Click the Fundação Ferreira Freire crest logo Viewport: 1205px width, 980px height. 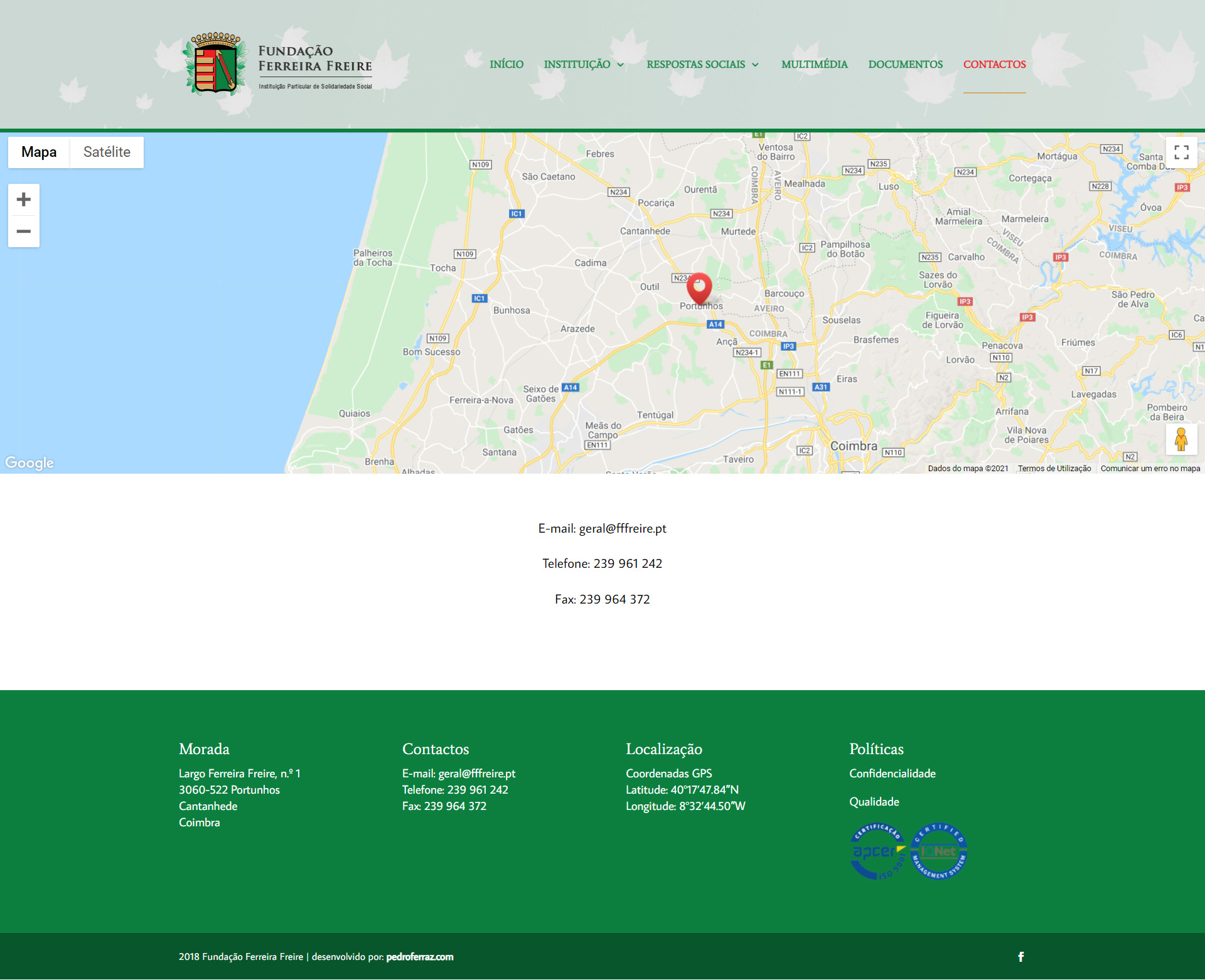tap(215, 64)
